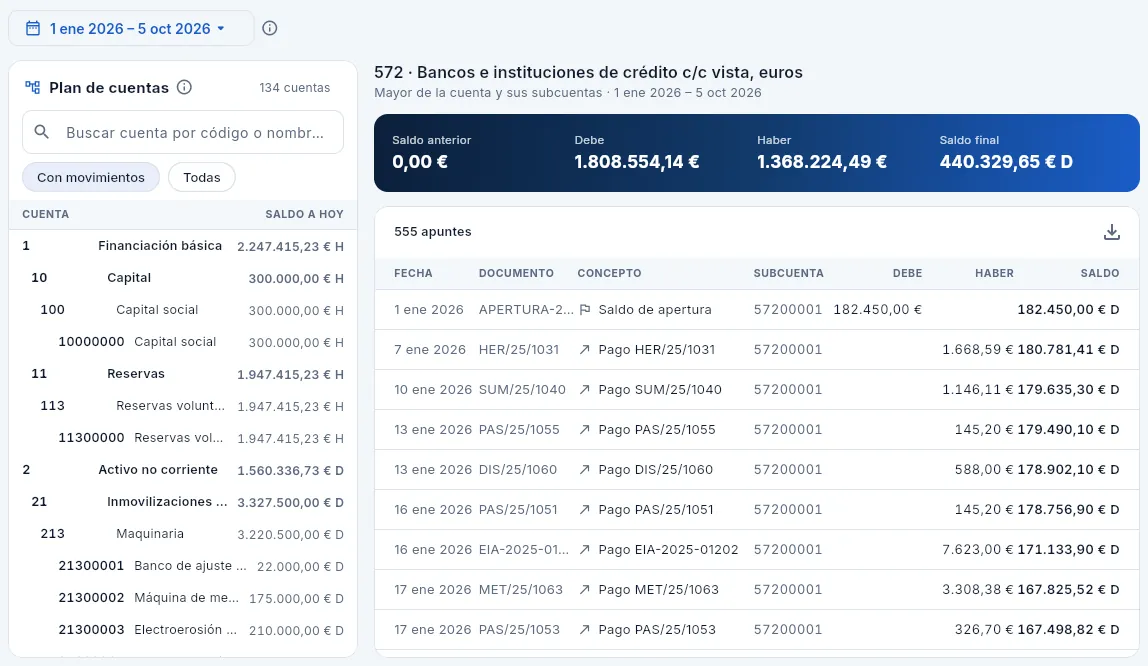Viewport: 1148px width, 666px height.
Task: Open document EIA-2025-01... in table
Action: pos(523,550)
